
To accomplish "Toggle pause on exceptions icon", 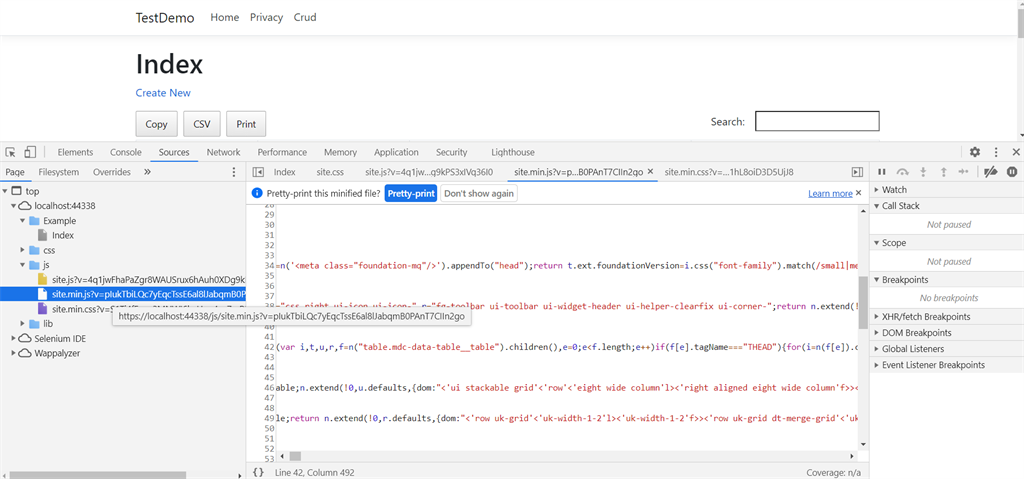I will coord(1012,172).
